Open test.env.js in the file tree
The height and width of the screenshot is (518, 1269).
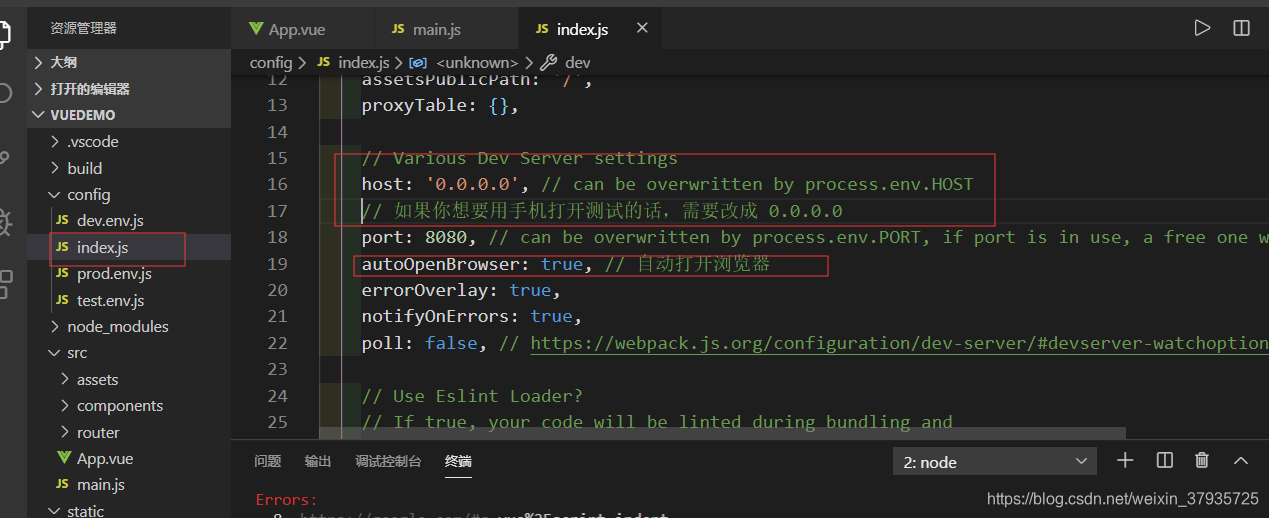coord(130,300)
